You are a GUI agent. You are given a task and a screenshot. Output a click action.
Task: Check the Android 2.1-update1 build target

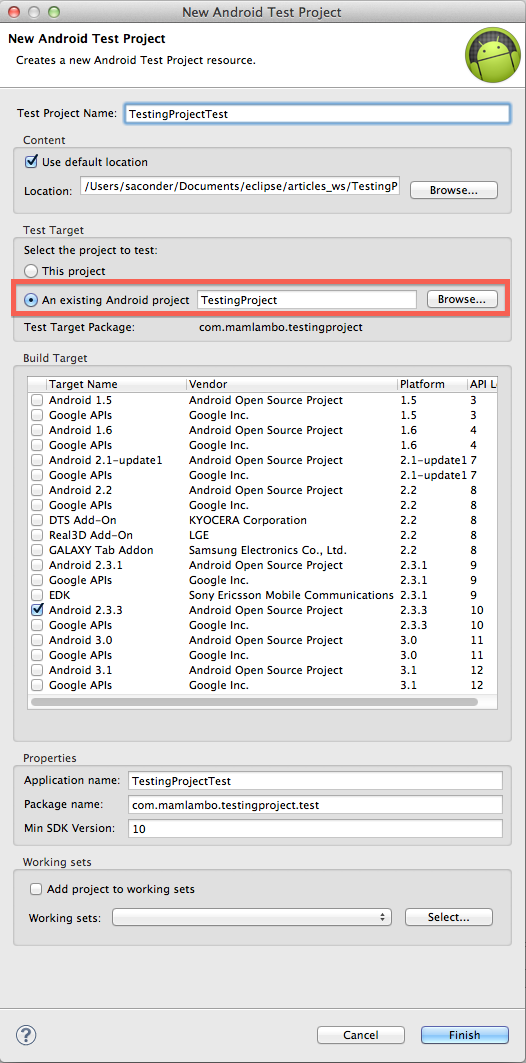tap(37, 460)
